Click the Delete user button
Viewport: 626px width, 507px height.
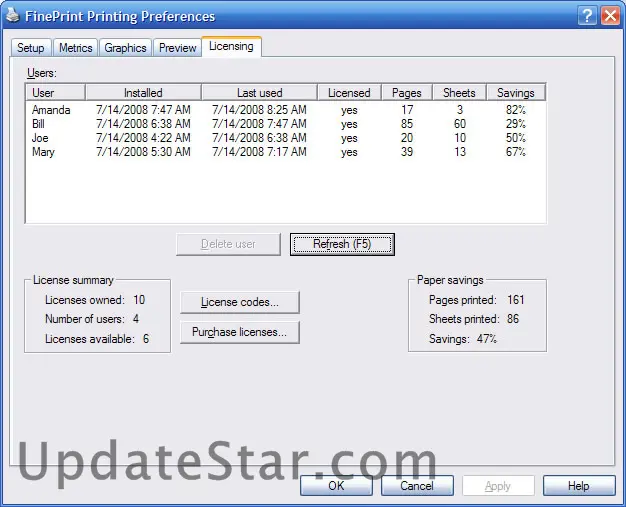click(228, 244)
